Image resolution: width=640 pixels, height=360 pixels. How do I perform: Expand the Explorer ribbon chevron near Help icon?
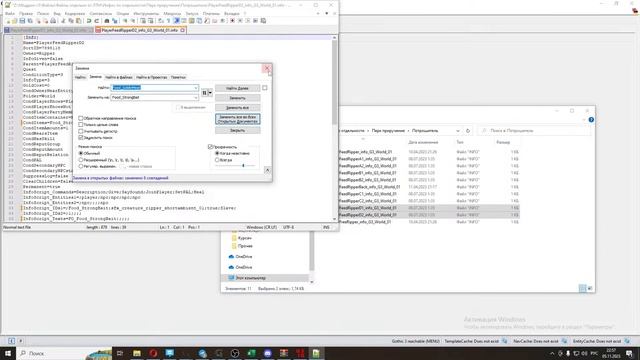[584, 120]
